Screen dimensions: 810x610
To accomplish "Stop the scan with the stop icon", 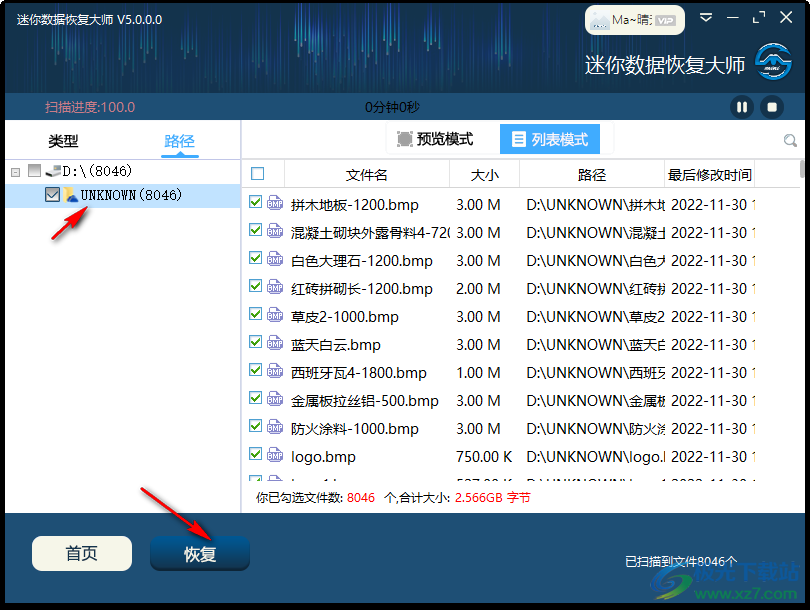I will coord(770,107).
